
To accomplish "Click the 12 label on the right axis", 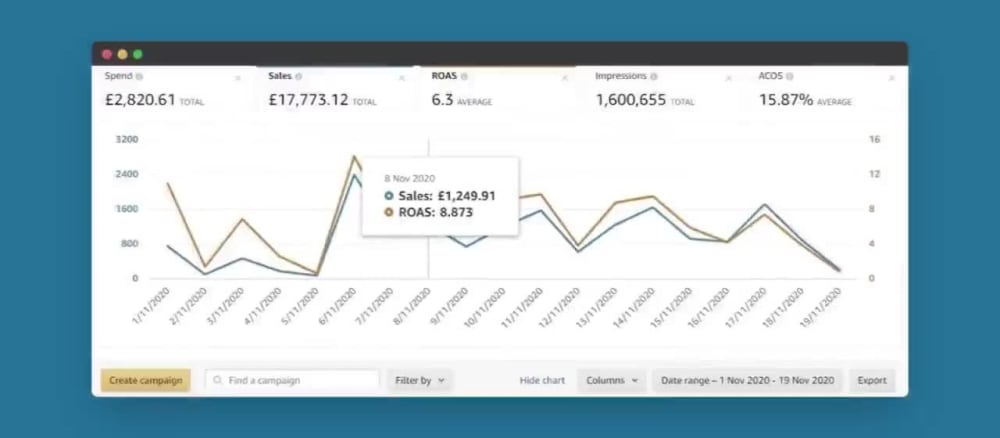I will (874, 174).
